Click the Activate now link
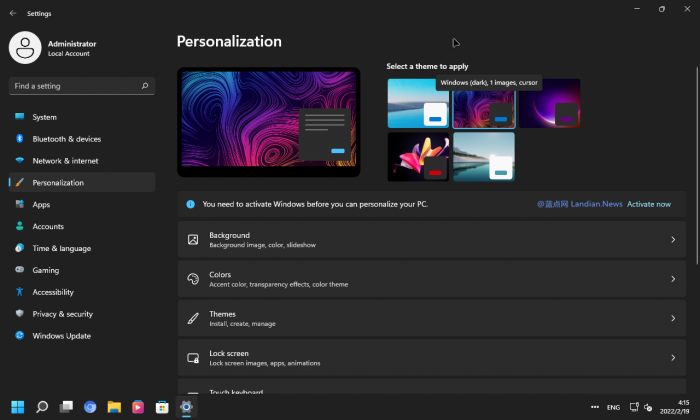The height and width of the screenshot is (420, 700). pos(649,204)
